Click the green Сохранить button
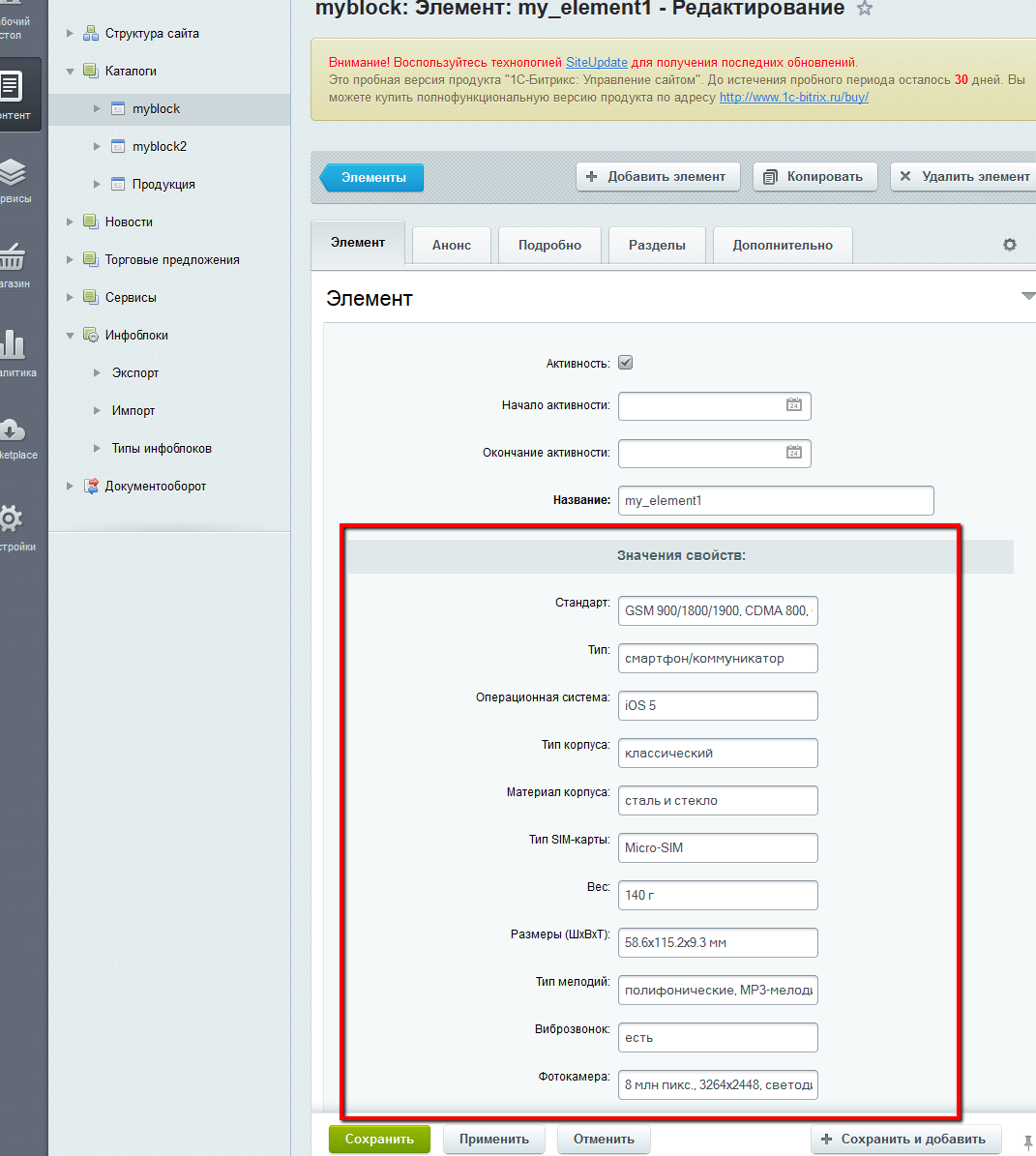1036x1156 pixels. click(x=379, y=1139)
